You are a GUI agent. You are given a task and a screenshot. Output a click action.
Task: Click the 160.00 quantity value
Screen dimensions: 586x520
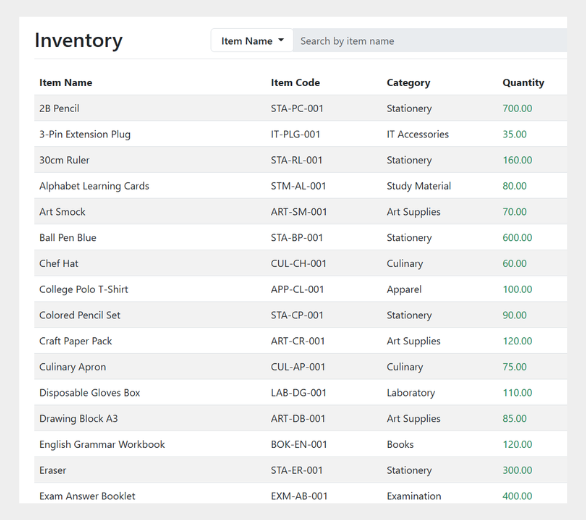pos(517,160)
